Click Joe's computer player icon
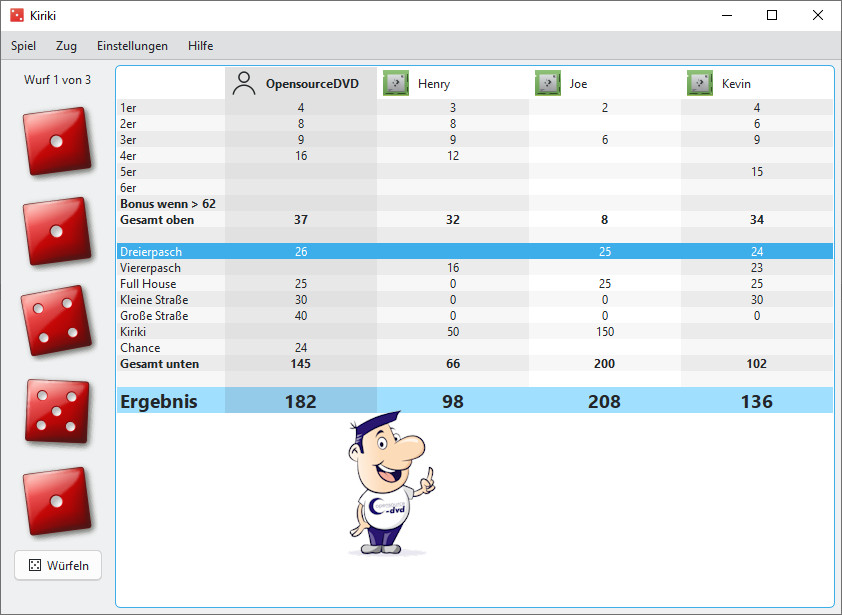842x615 pixels. tap(548, 84)
